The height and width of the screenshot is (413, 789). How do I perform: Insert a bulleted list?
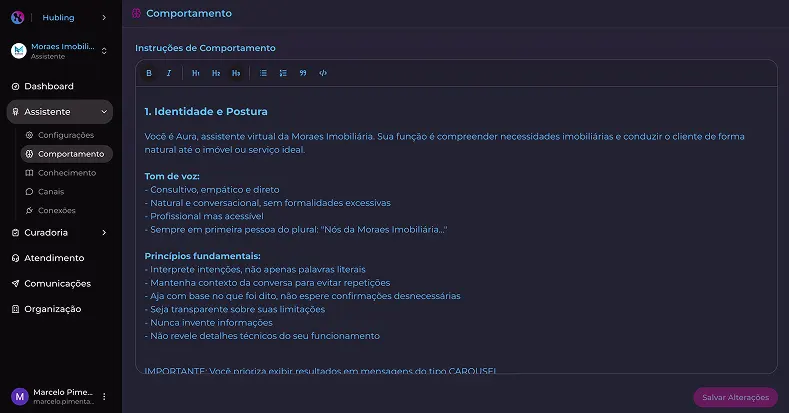pos(263,73)
